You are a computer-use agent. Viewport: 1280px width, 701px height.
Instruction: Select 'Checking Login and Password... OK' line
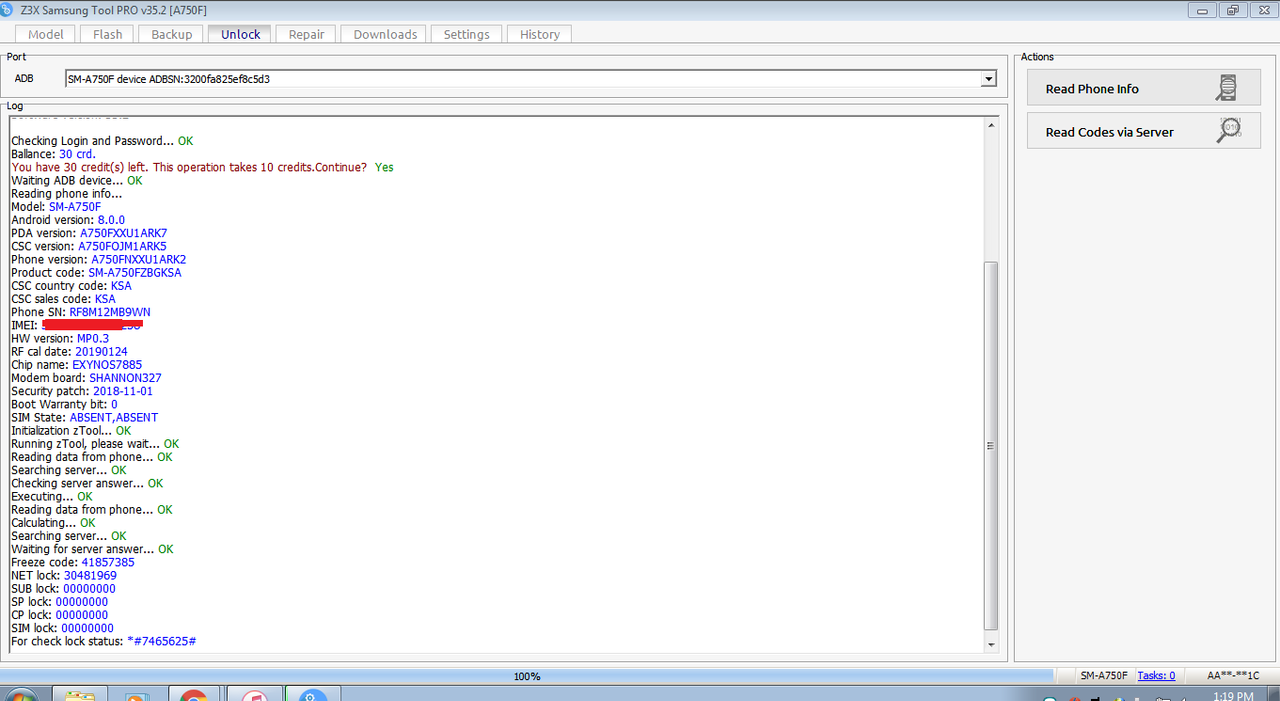tap(102, 141)
